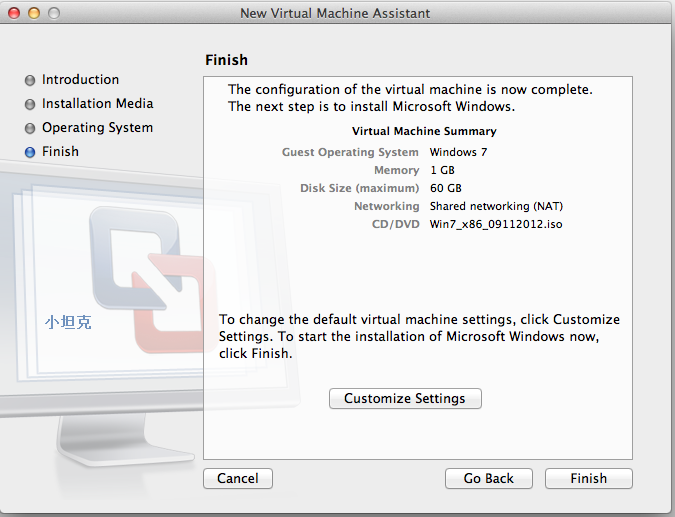Click the Win7_x86_09112012.iso file name

click(x=496, y=224)
